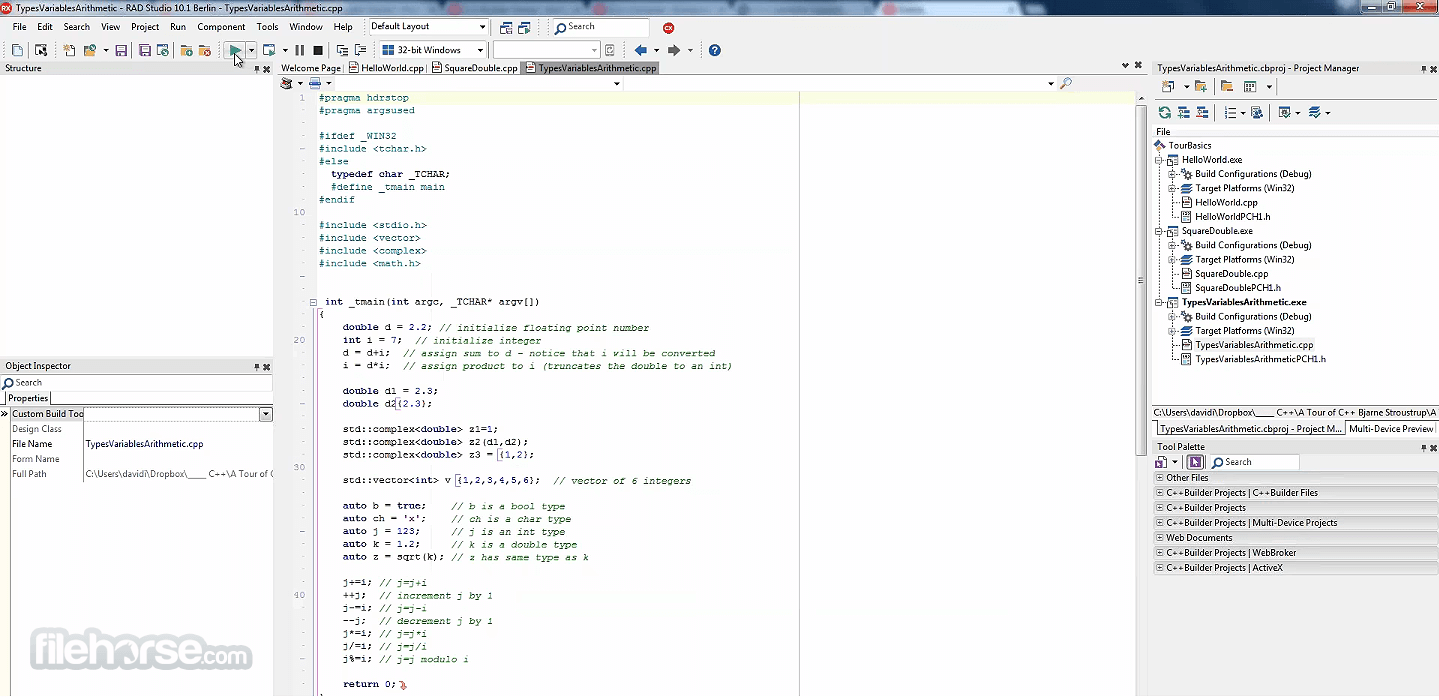Click the editor's vertical scrollbar

[x=1141, y=280]
